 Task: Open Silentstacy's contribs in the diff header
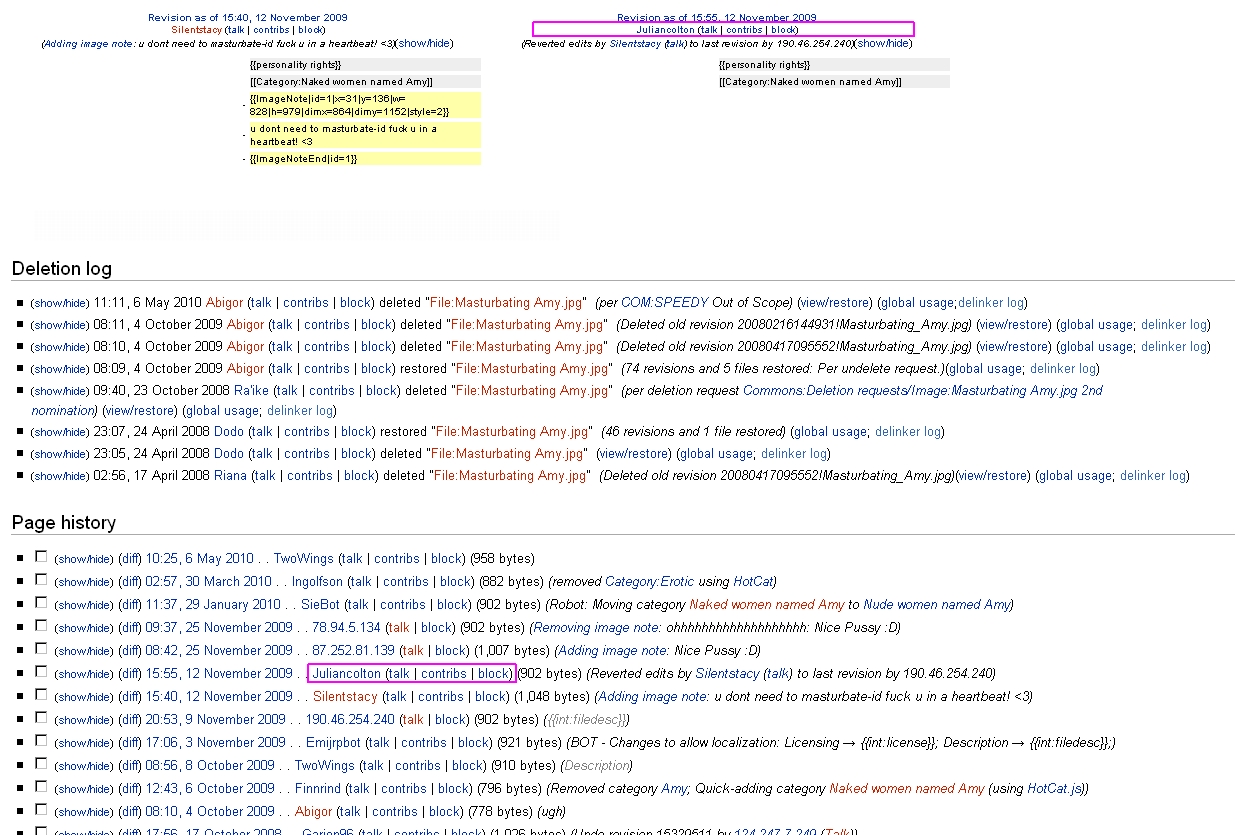[x=271, y=30]
